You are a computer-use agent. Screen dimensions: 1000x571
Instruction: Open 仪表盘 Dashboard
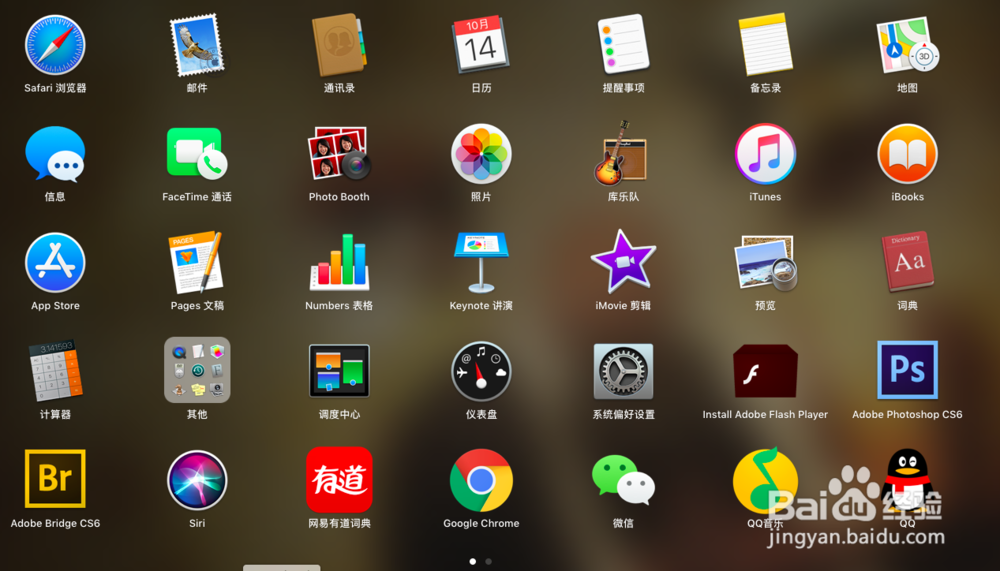(481, 371)
